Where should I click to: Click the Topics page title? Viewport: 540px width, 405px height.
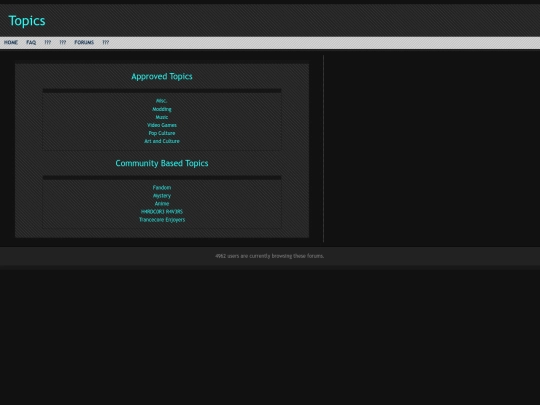(27, 21)
